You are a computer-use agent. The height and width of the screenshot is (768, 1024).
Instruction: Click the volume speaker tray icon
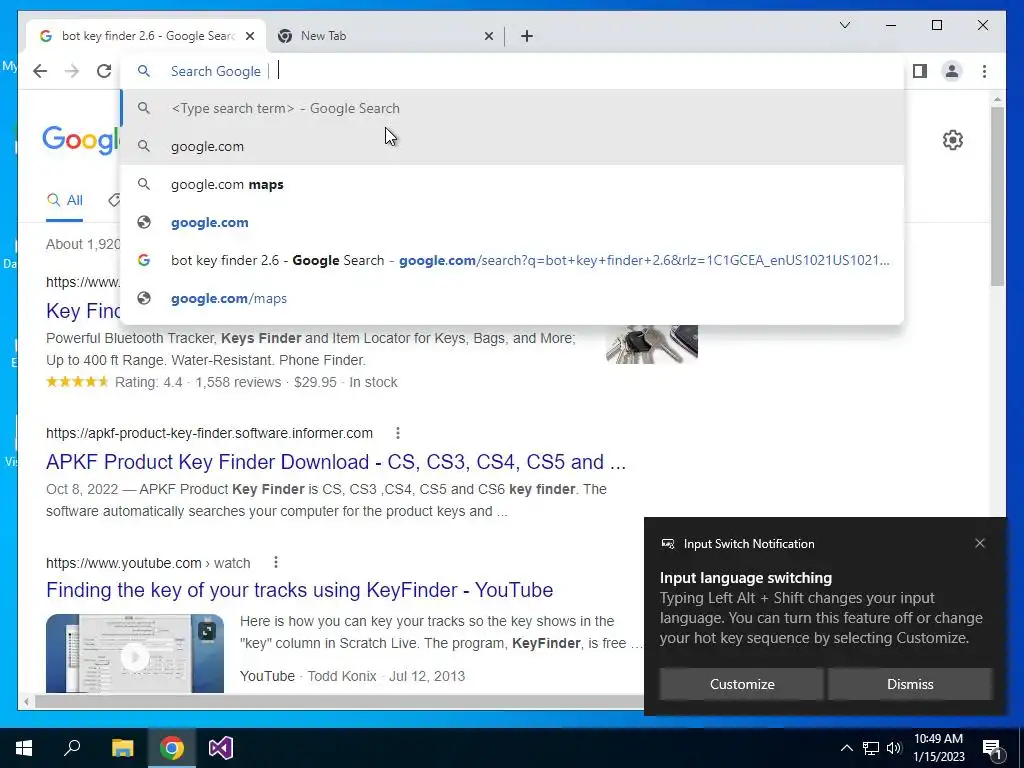pyautogui.click(x=894, y=748)
